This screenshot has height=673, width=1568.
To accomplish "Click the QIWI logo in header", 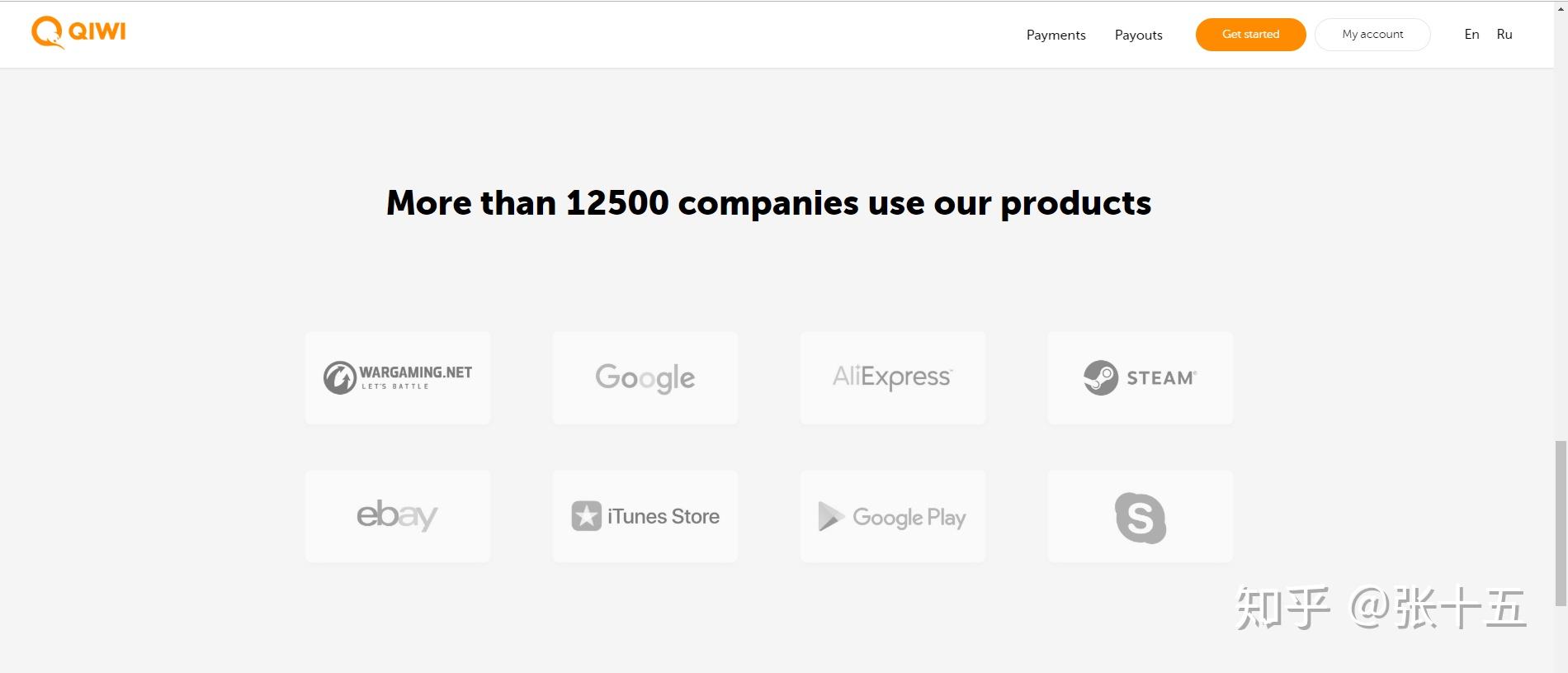I will (x=79, y=33).
